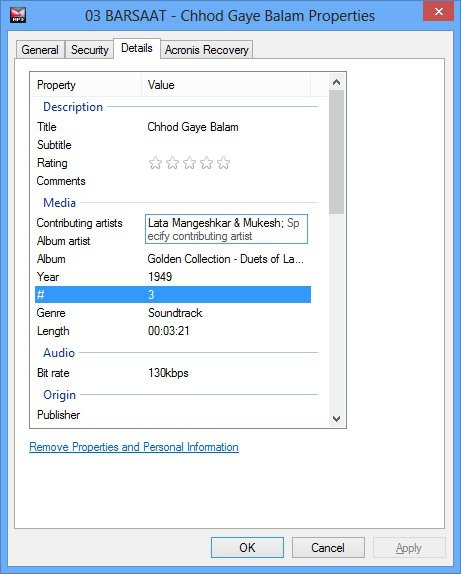
Task: Close the Properties dialog
Action: 438,11
